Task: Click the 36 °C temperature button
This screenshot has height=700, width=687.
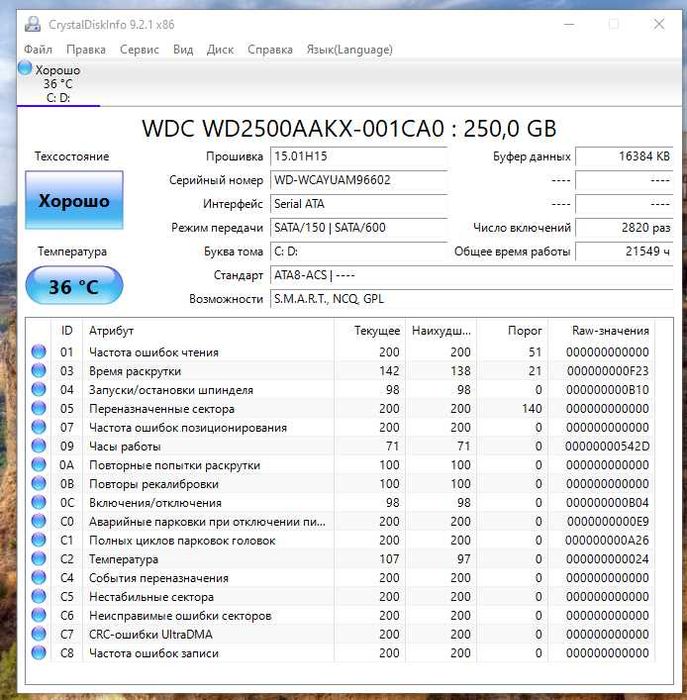Action: tap(74, 286)
